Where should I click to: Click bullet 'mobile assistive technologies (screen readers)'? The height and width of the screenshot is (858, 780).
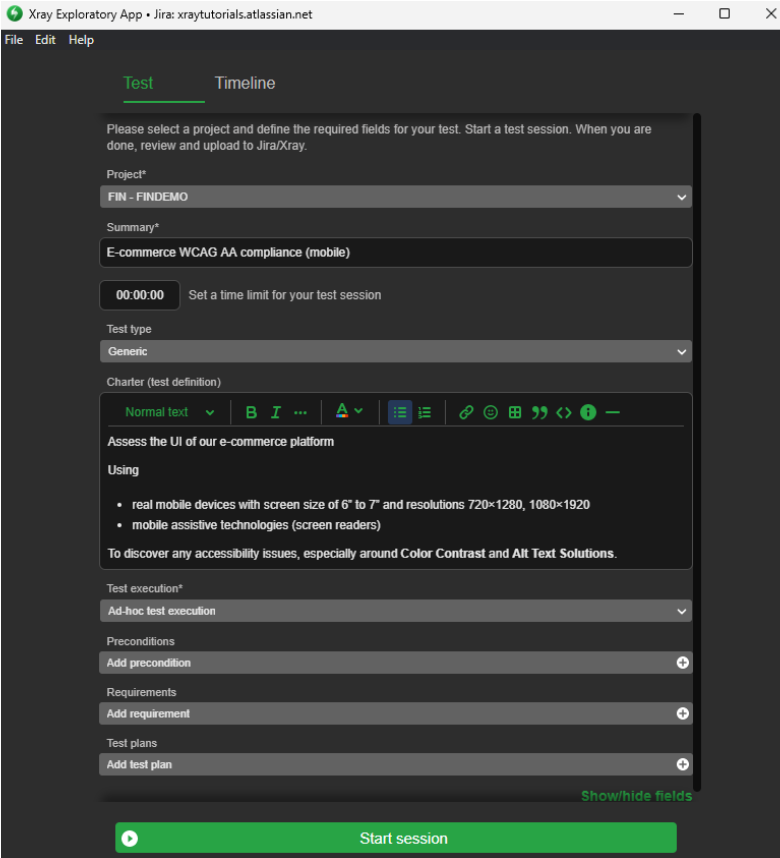tap(256, 525)
